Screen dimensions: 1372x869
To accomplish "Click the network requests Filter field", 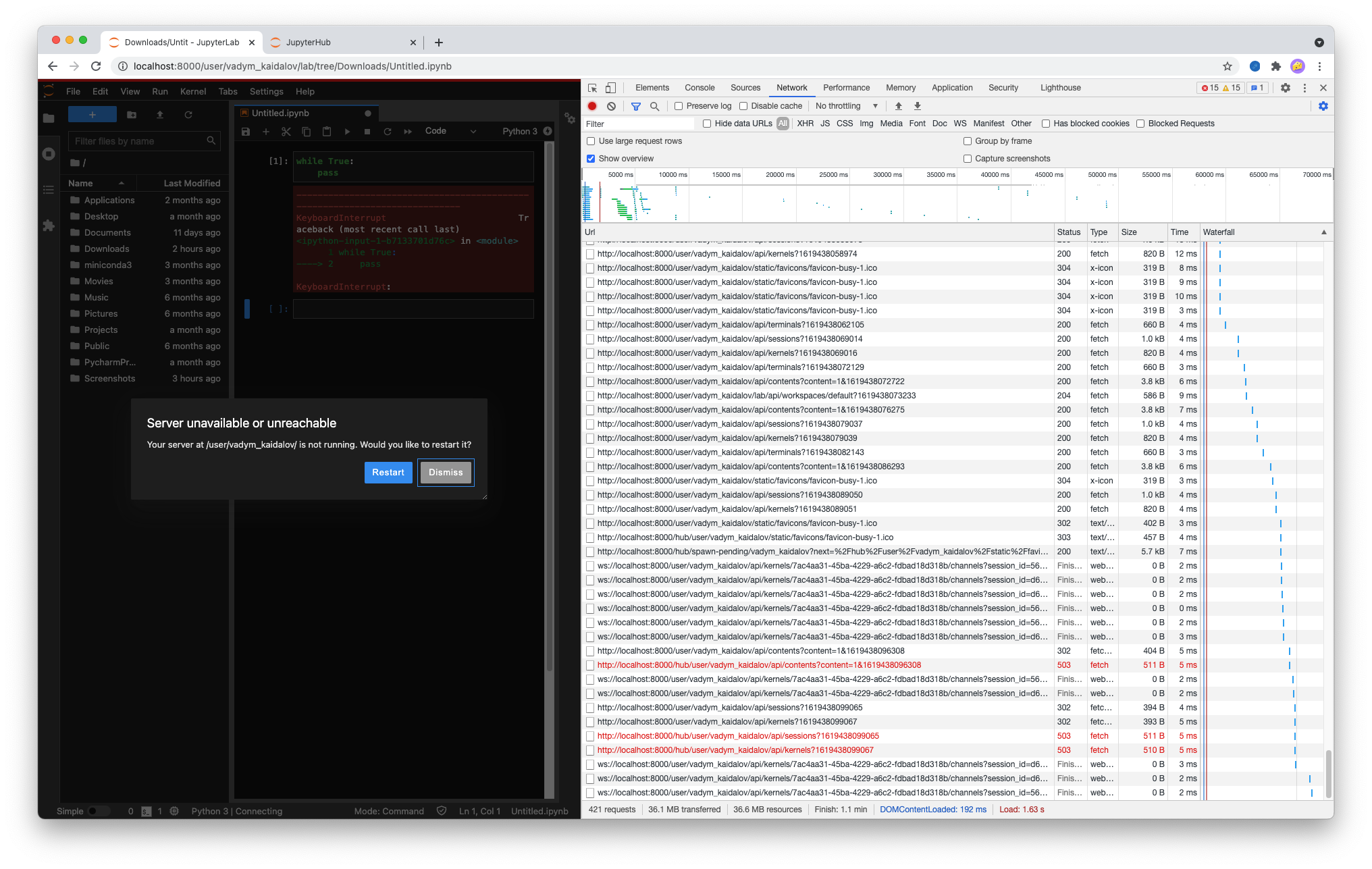I will click(x=637, y=124).
